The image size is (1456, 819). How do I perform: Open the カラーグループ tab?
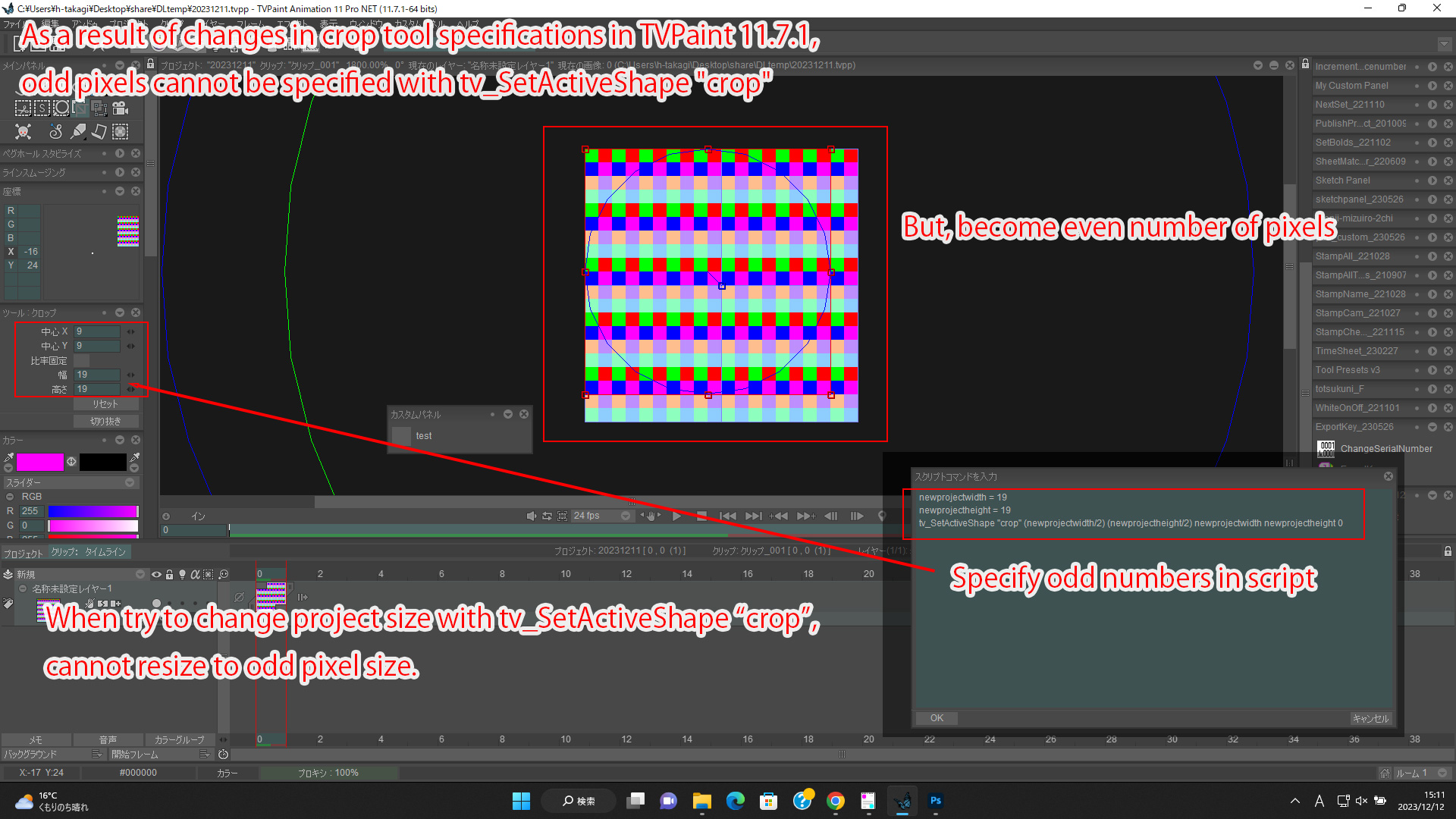click(x=180, y=739)
